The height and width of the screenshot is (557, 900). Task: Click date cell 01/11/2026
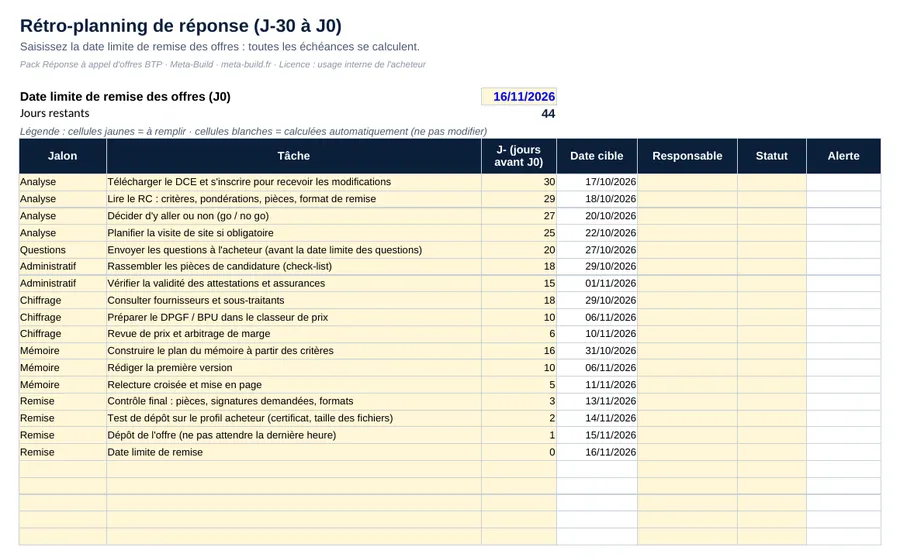tap(597, 283)
